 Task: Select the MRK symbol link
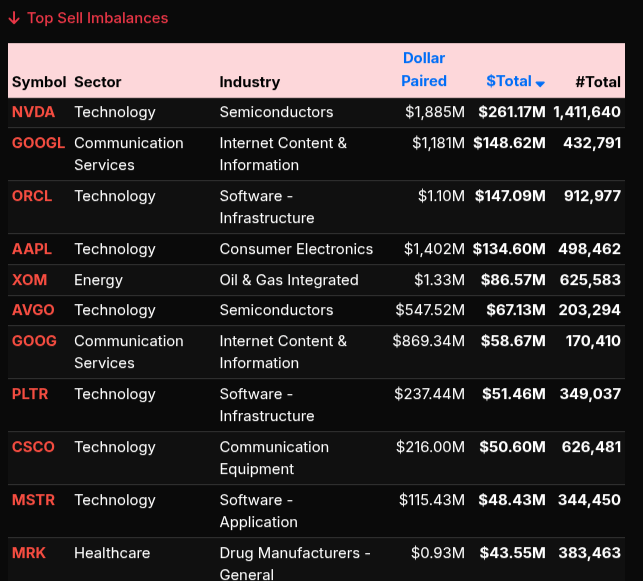29,553
